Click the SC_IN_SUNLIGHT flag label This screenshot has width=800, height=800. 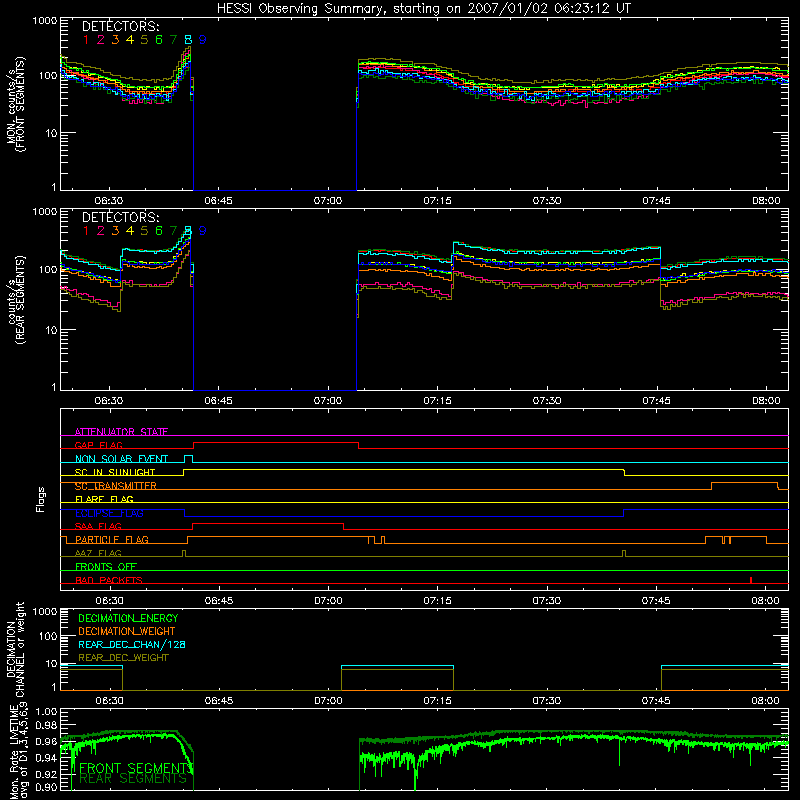pos(115,472)
